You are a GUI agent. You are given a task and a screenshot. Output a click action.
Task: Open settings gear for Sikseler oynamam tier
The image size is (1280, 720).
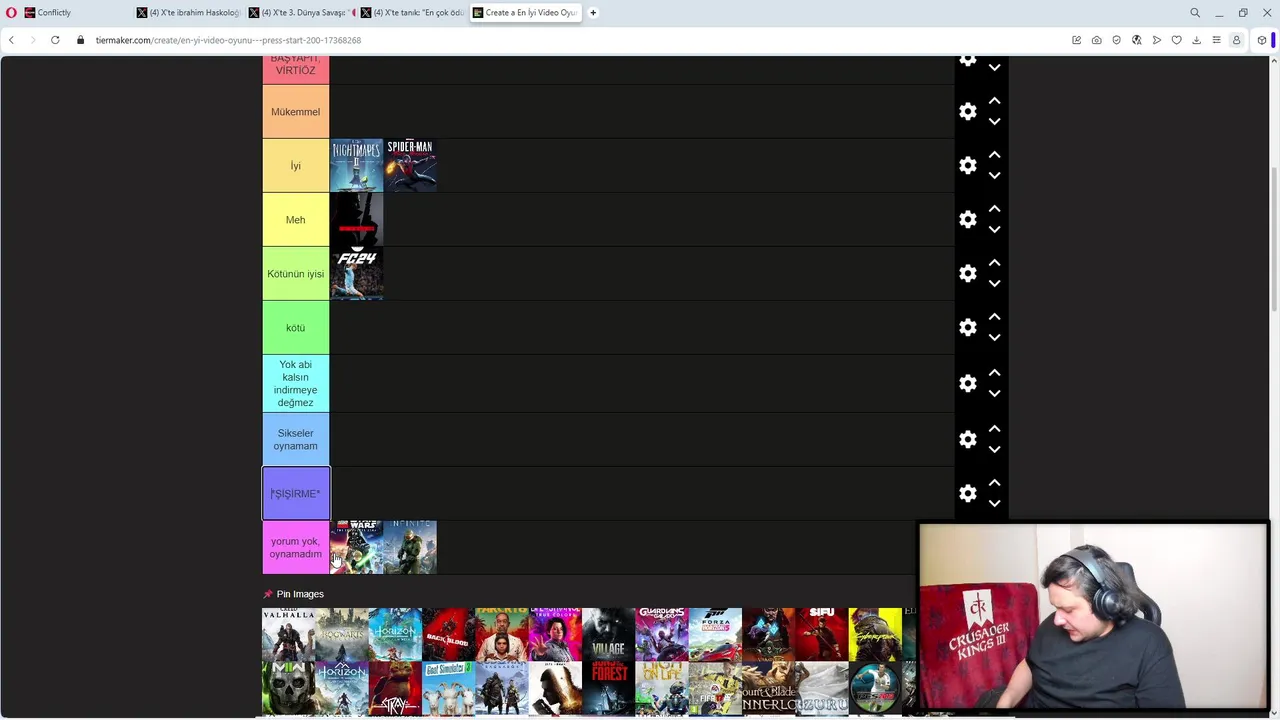[967, 440]
